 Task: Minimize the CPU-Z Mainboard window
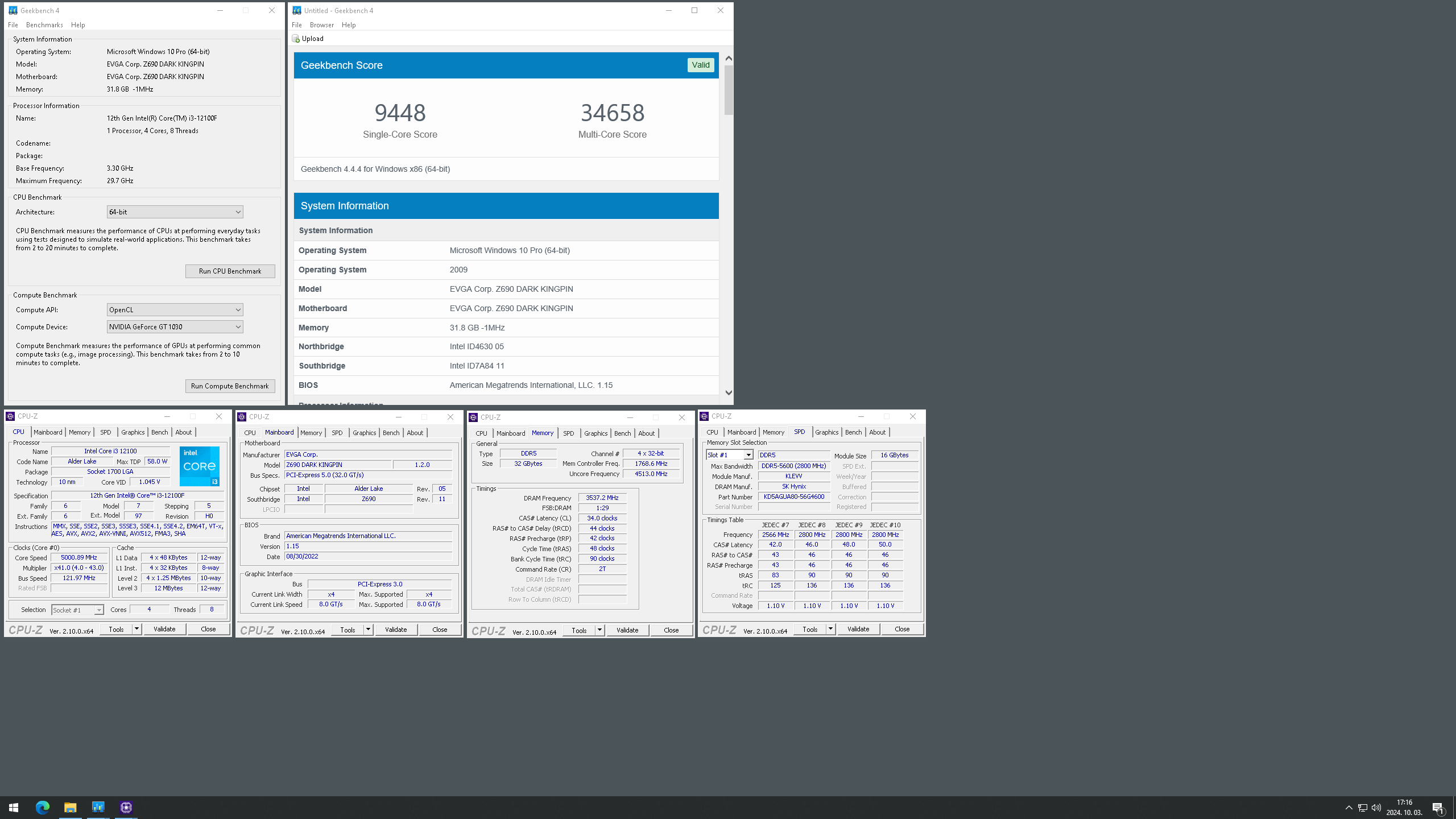398,417
